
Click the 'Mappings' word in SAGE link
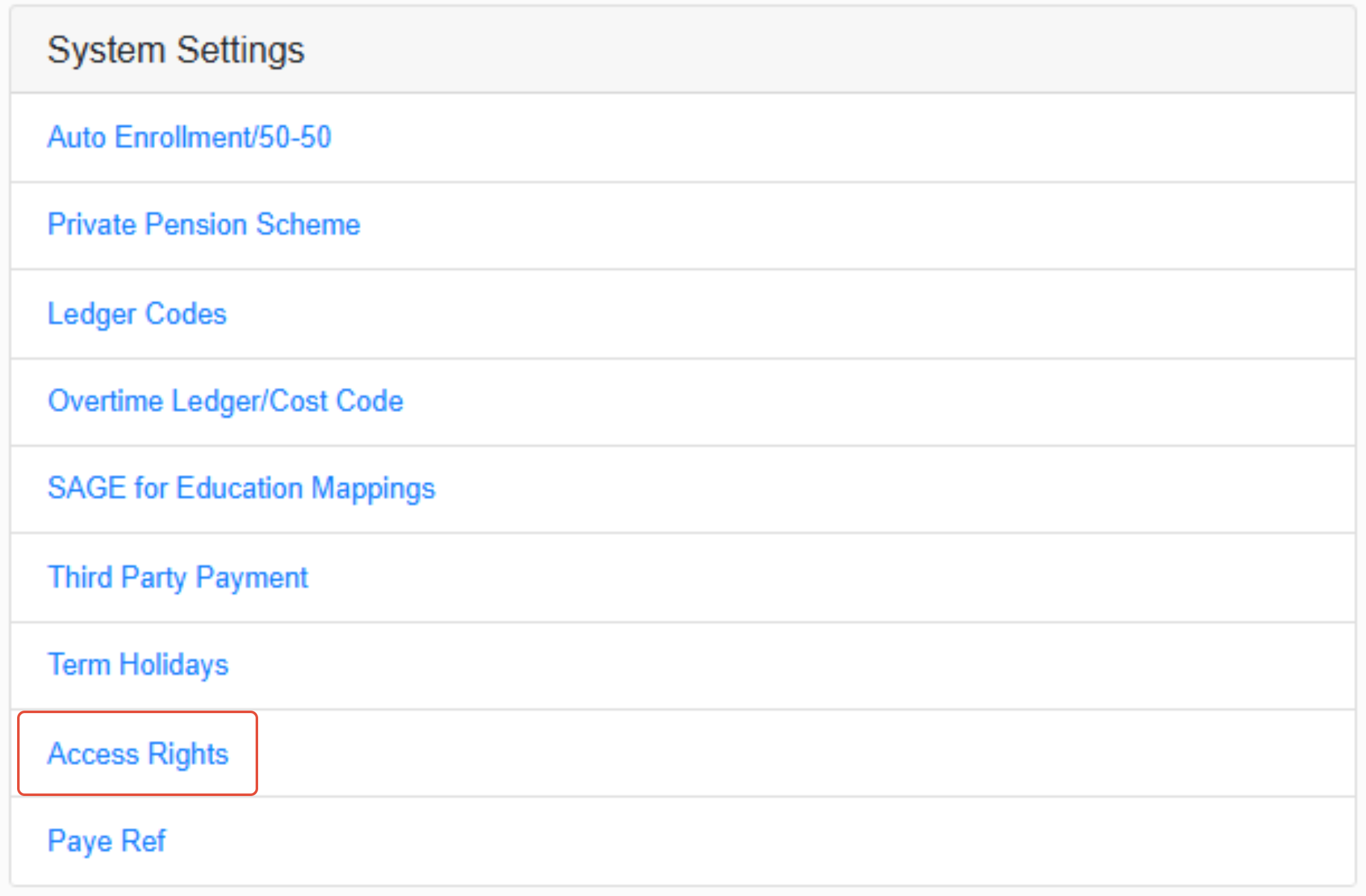pyautogui.click(x=373, y=488)
